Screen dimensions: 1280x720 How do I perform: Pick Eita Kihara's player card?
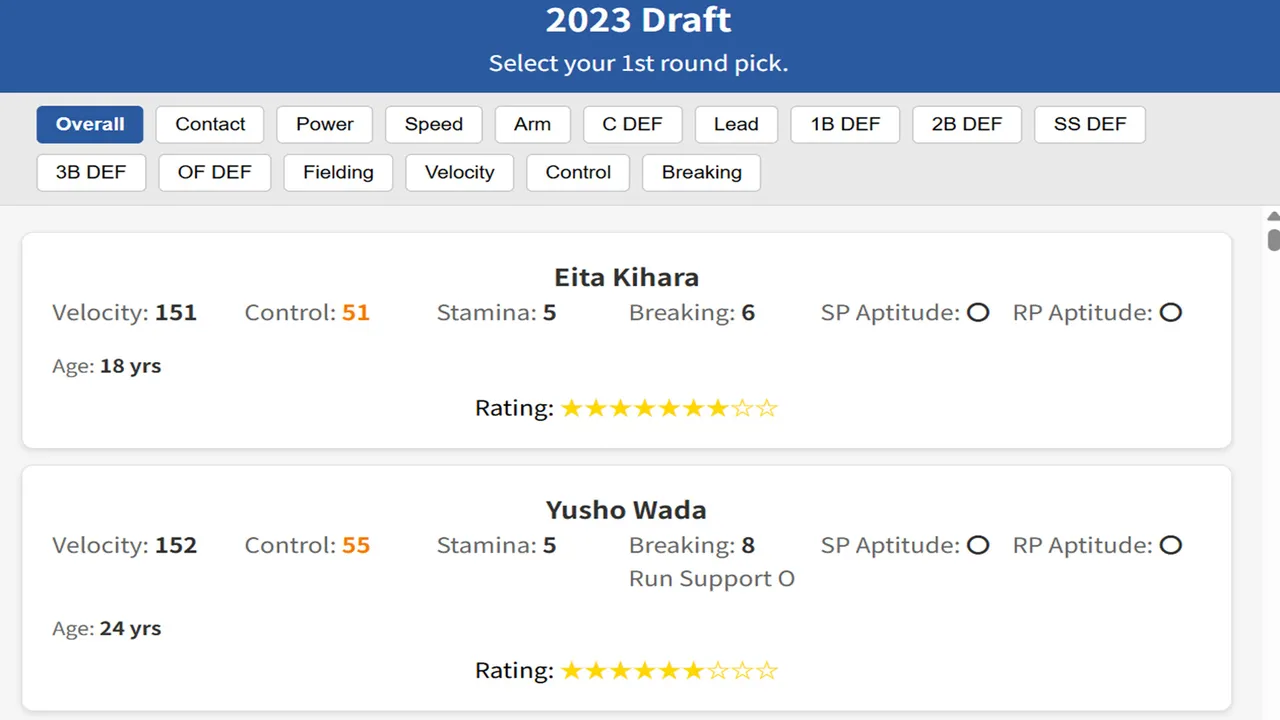(x=627, y=340)
